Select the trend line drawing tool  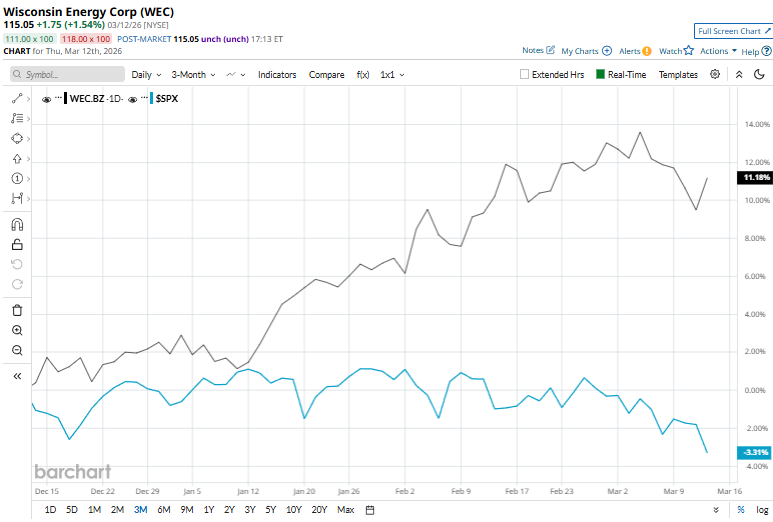coord(17,98)
